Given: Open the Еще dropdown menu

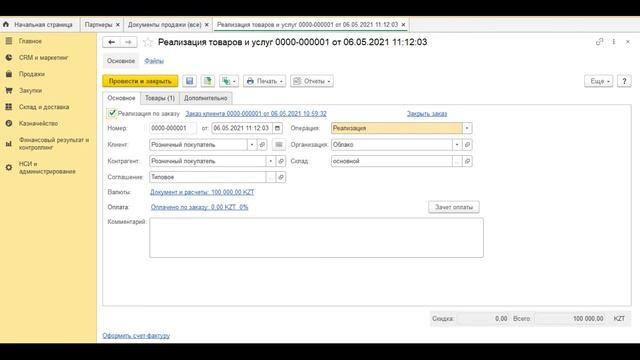Looking at the screenshot, I should pos(598,81).
